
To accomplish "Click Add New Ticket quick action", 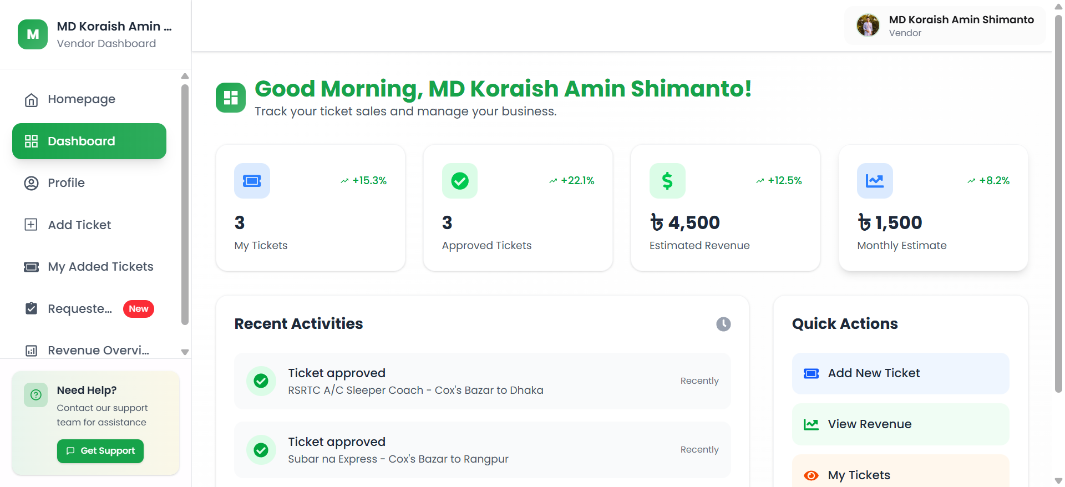I will (x=900, y=373).
